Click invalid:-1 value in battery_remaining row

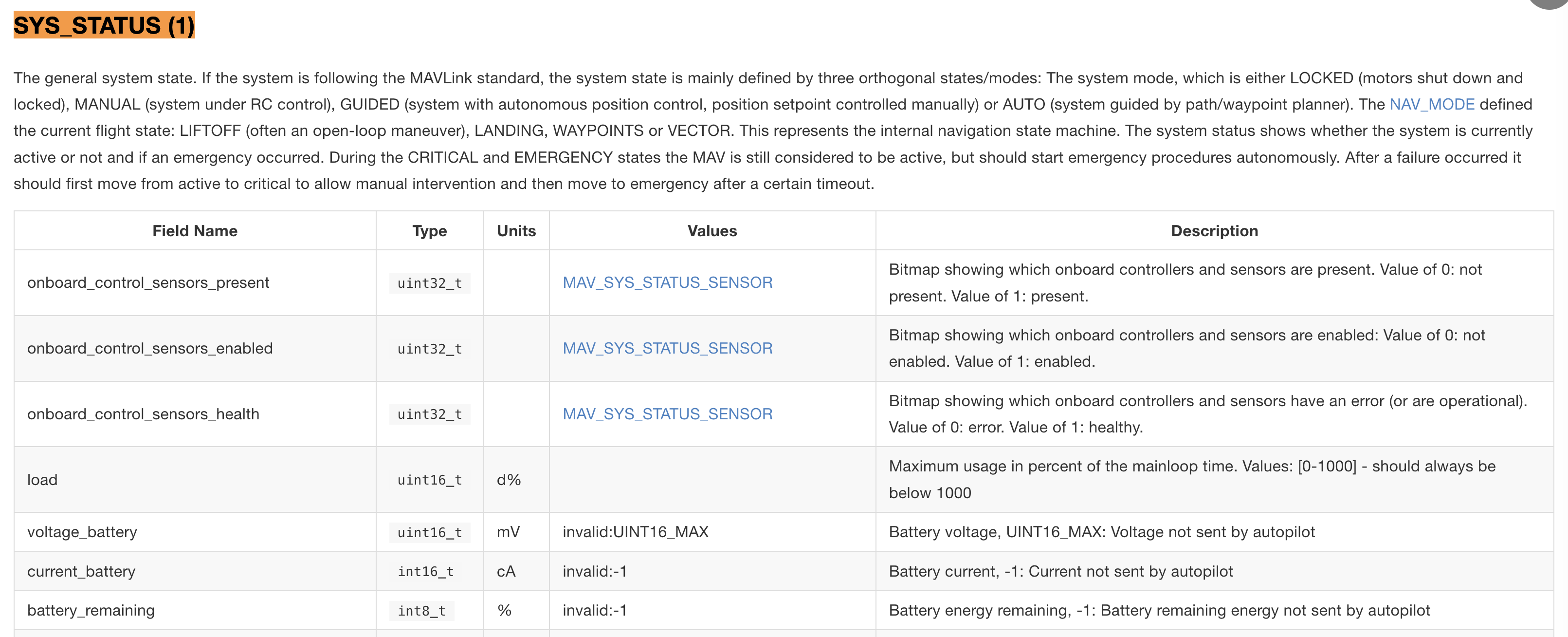pos(595,610)
